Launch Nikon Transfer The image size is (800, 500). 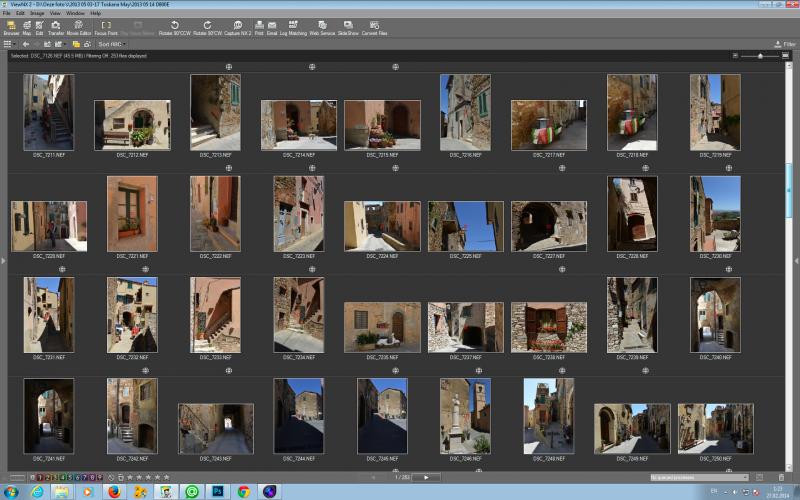56,28
